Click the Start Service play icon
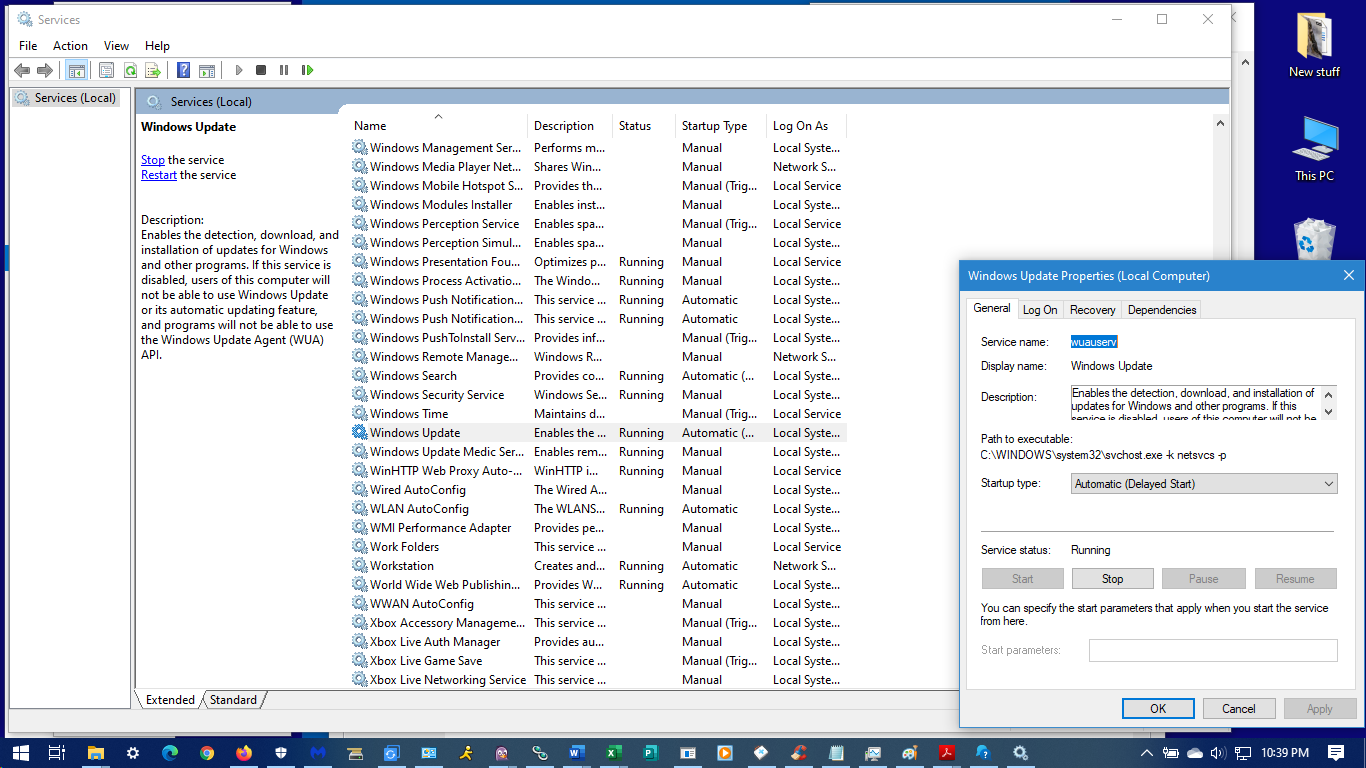Screen dimensions: 1366x768 click(238, 70)
